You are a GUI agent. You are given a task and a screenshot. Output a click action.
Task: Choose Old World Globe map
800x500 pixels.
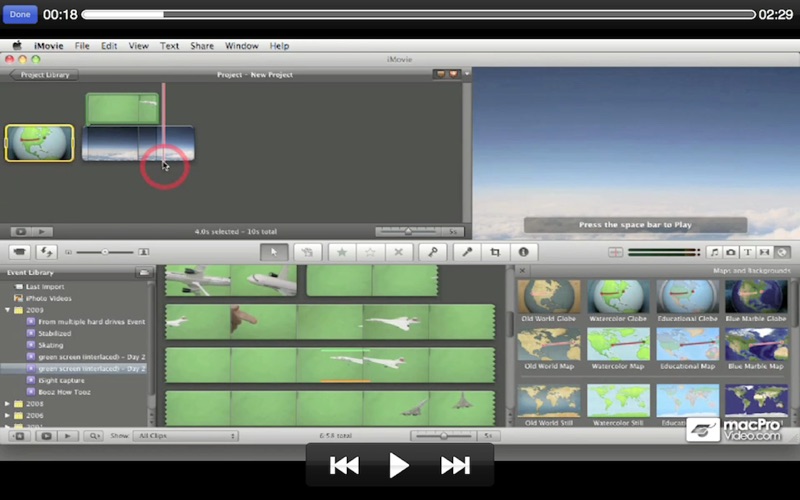(x=548, y=296)
